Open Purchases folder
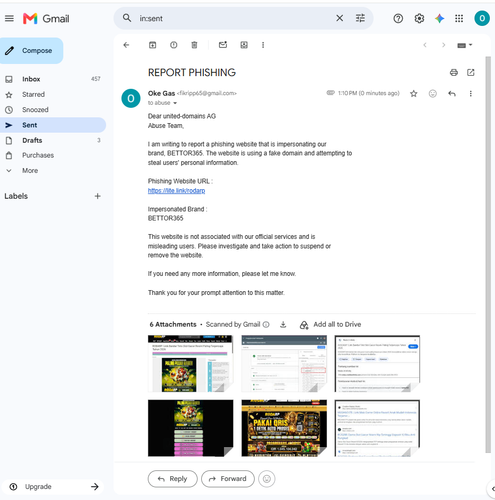The image size is (495, 500). [53, 155]
